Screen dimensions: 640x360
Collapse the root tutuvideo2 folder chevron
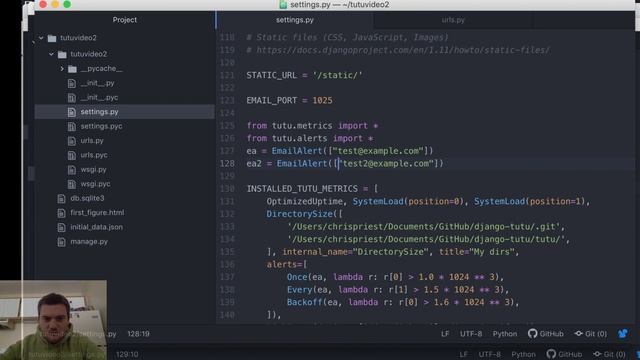point(41,38)
